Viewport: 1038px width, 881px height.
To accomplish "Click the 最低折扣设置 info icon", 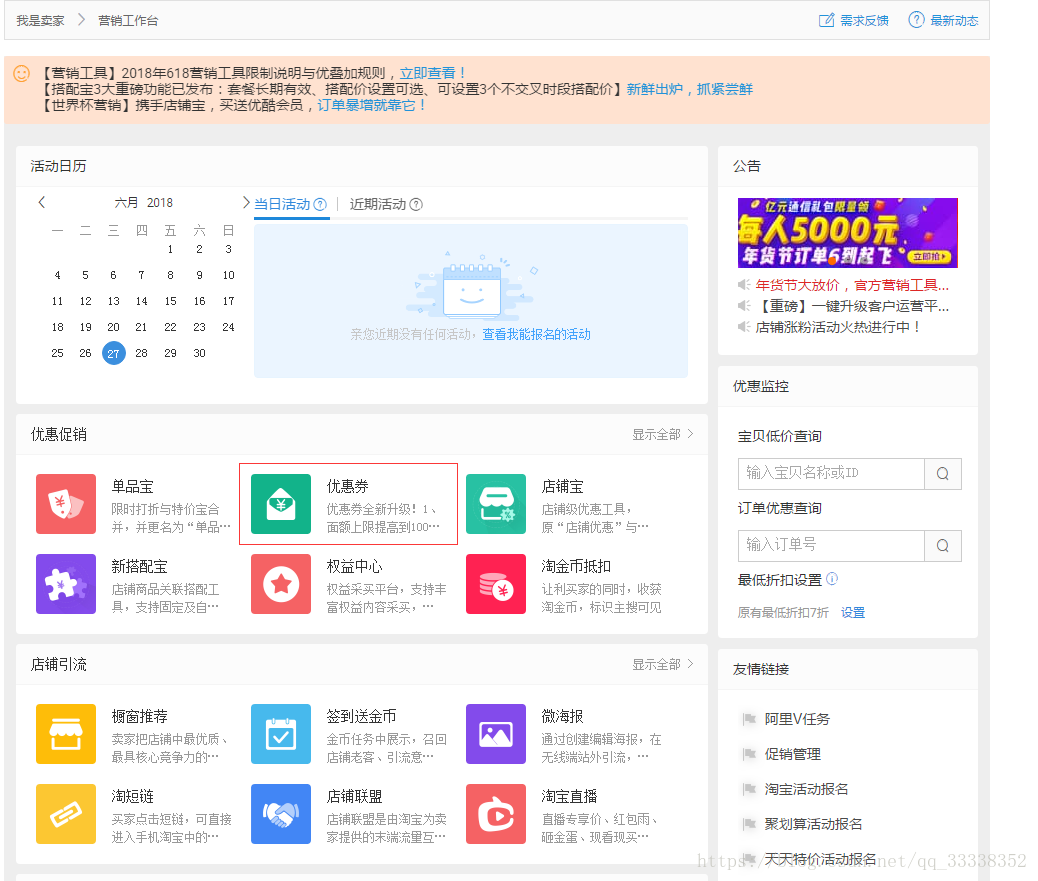I will click(832, 579).
